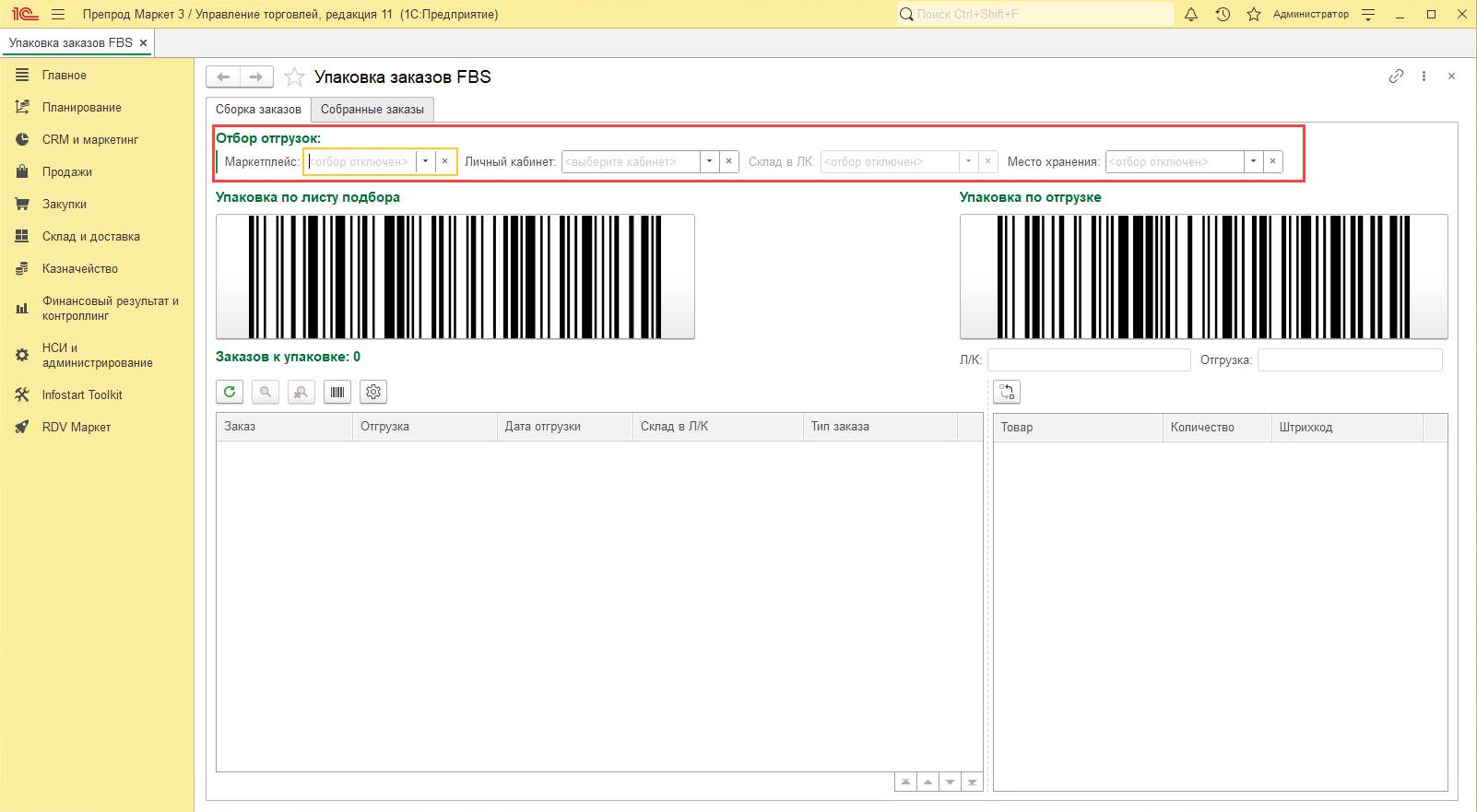This screenshot has height=812, width=1477.
Task: Click the magnifier search icon in orders toolbar
Action: (266, 392)
